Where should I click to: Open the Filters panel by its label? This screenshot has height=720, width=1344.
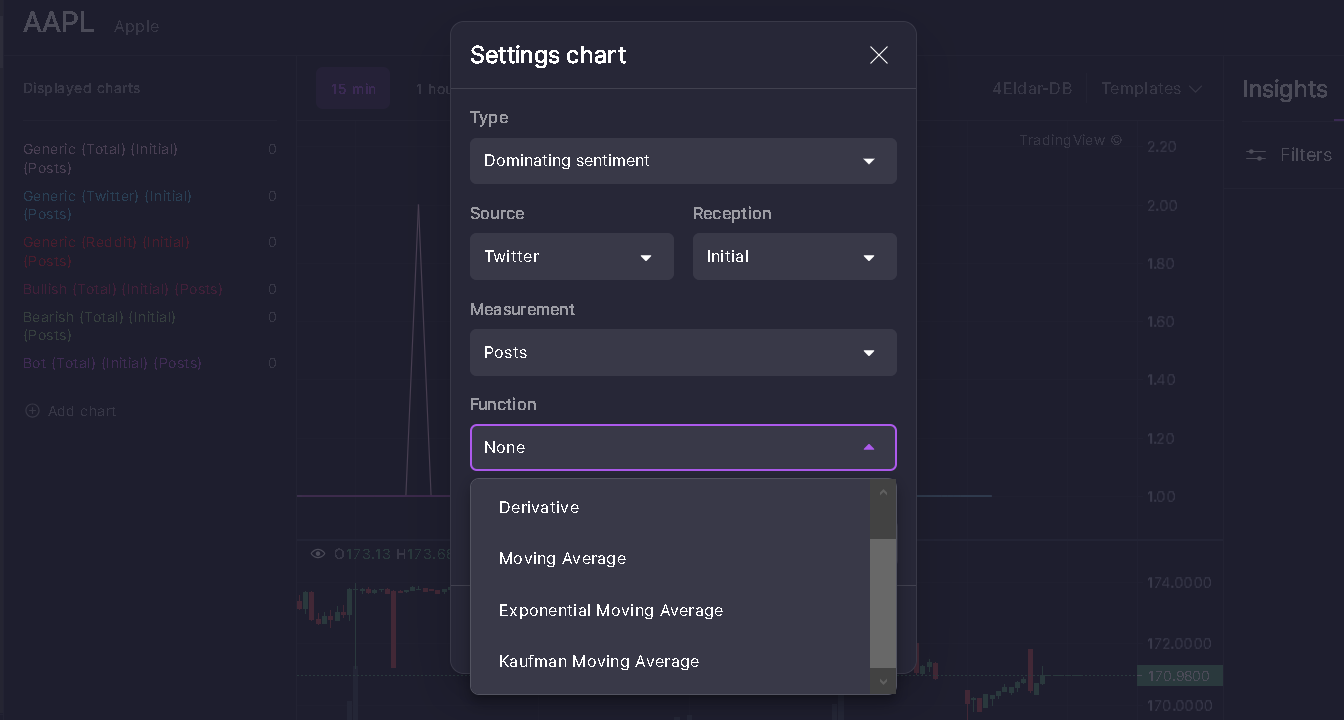1306,155
